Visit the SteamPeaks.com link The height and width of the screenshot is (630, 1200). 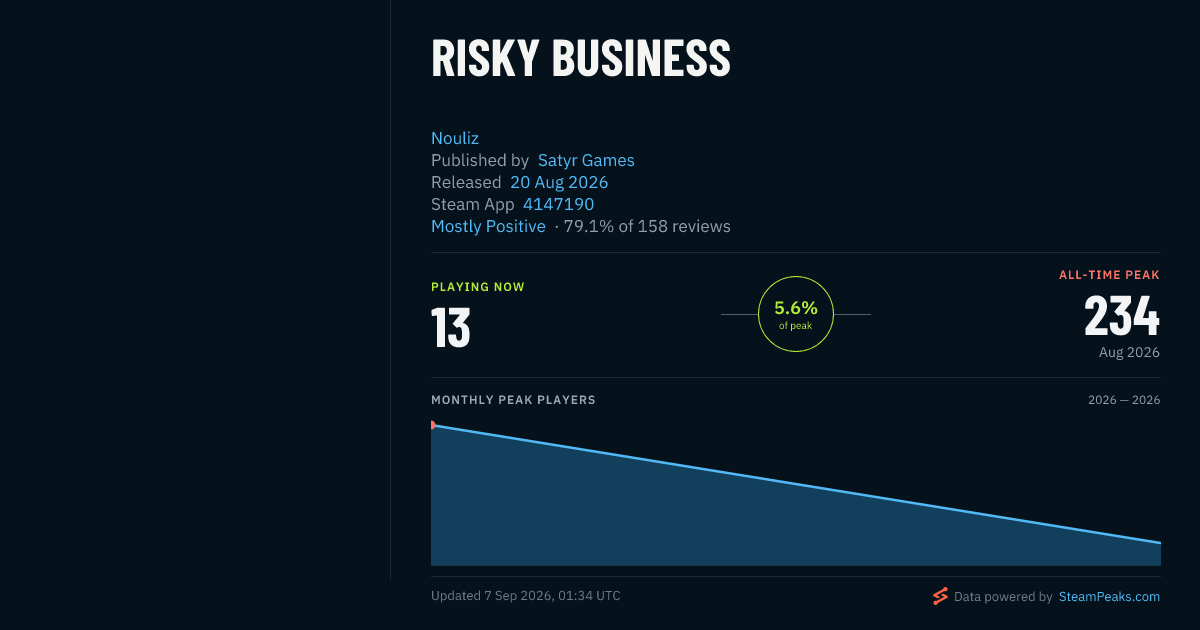tap(1109, 596)
